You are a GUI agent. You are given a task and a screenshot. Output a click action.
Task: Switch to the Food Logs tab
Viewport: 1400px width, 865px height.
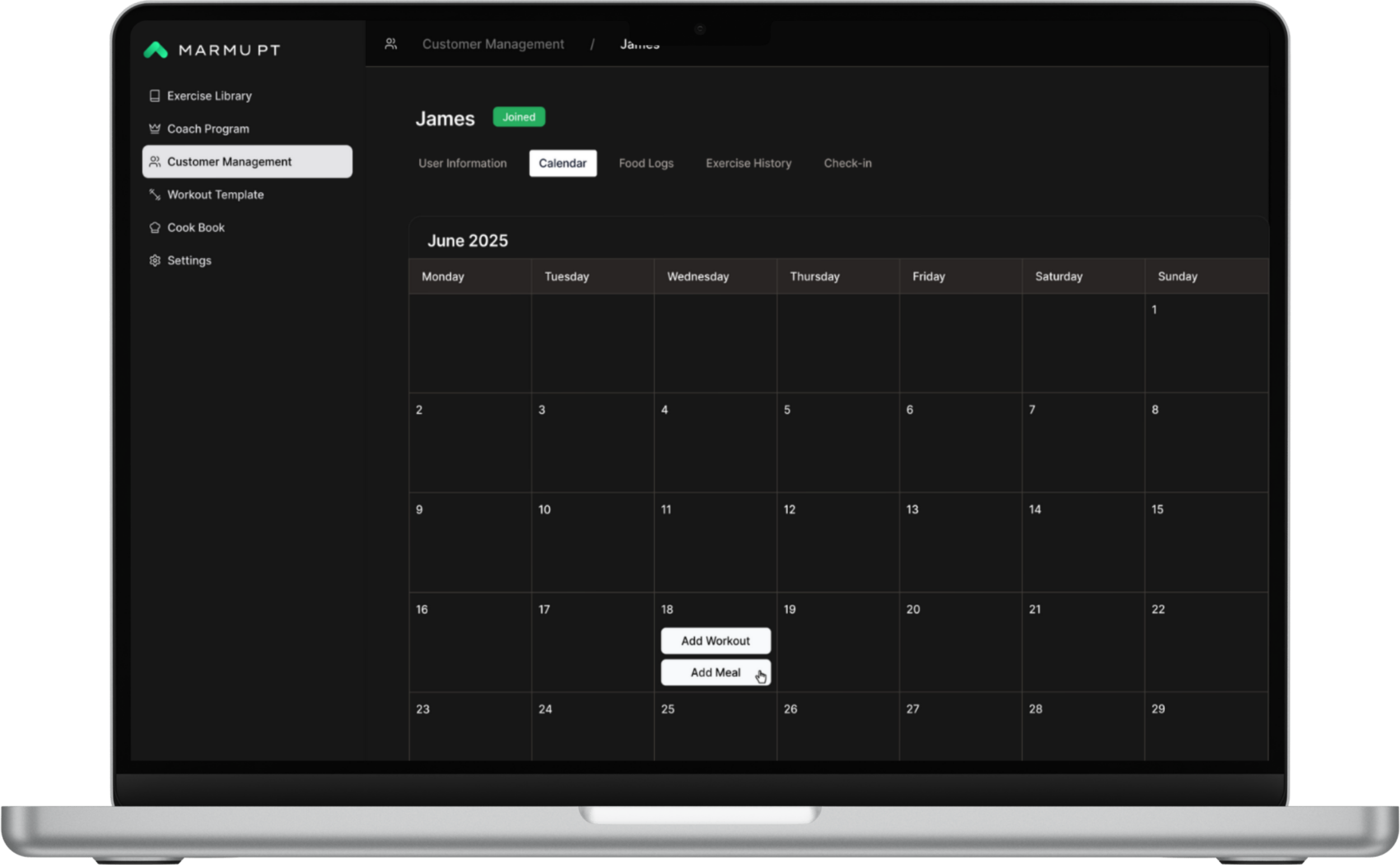(646, 163)
